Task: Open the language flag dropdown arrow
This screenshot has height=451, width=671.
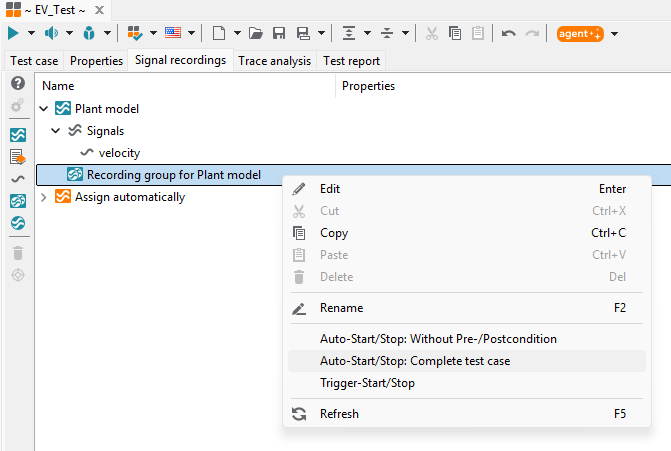Action: pyautogui.click(x=191, y=33)
